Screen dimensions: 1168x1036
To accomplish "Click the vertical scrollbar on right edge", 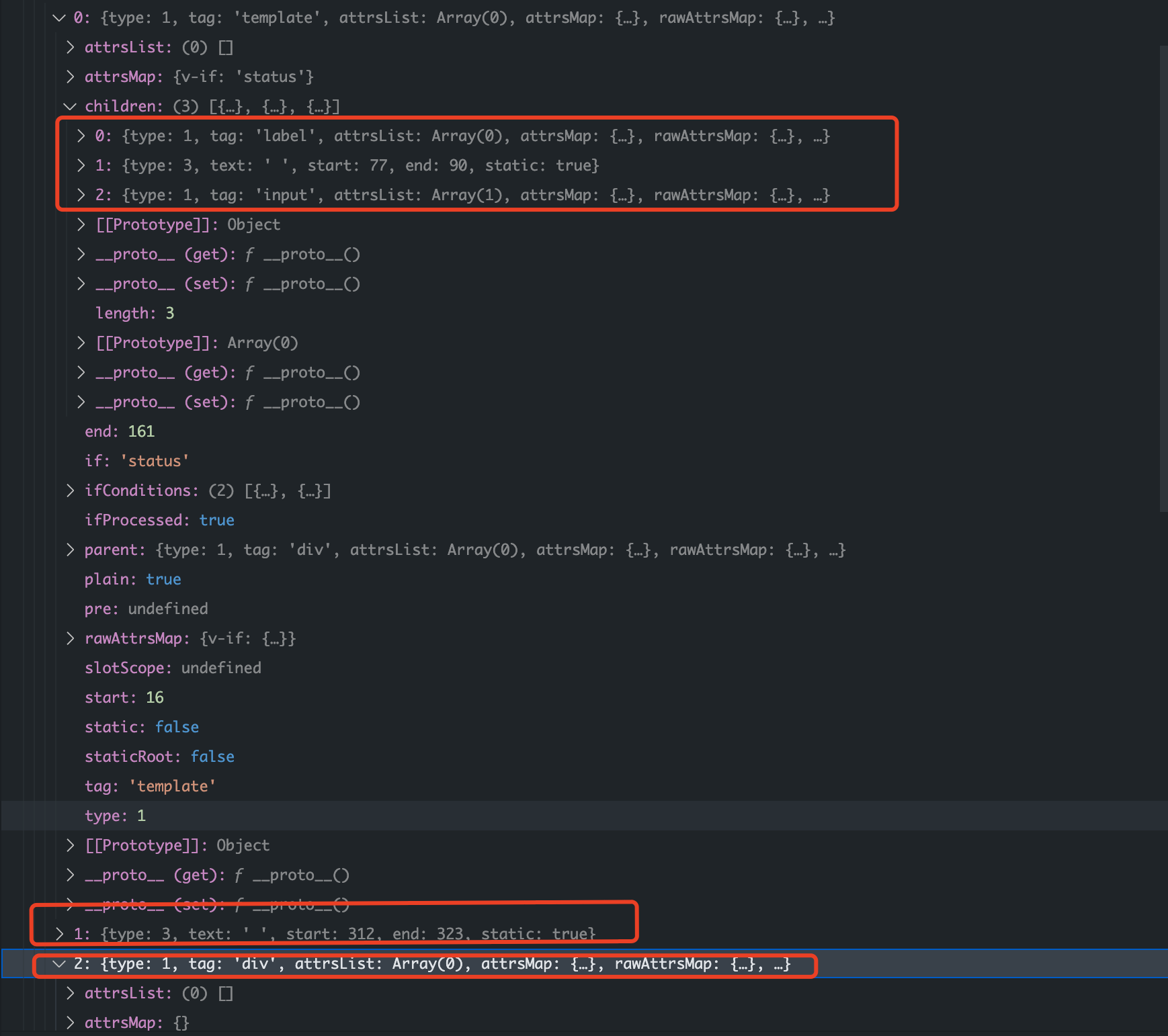I will coord(1164,279).
